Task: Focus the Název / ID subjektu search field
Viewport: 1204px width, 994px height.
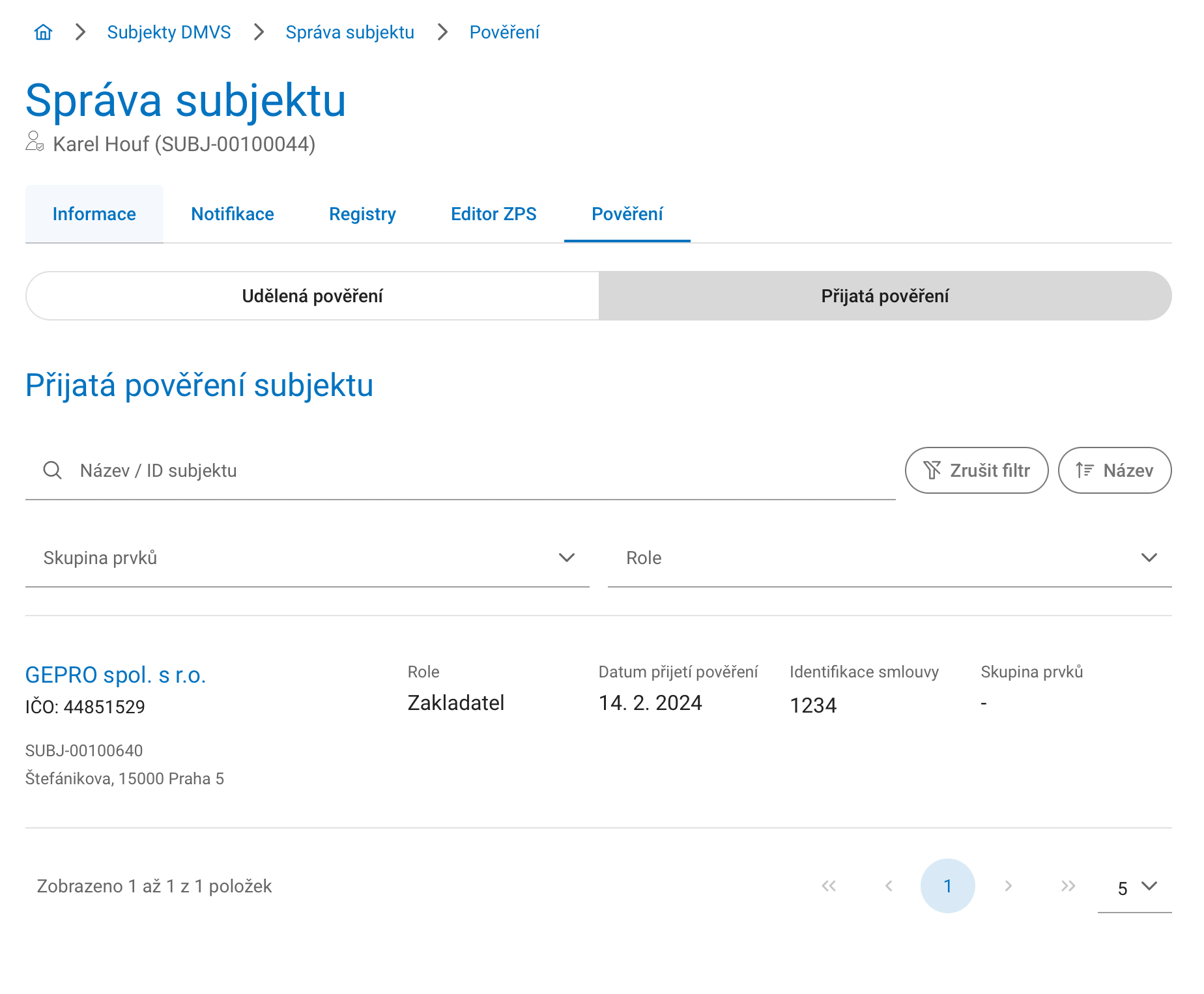Action: [x=460, y=470]
